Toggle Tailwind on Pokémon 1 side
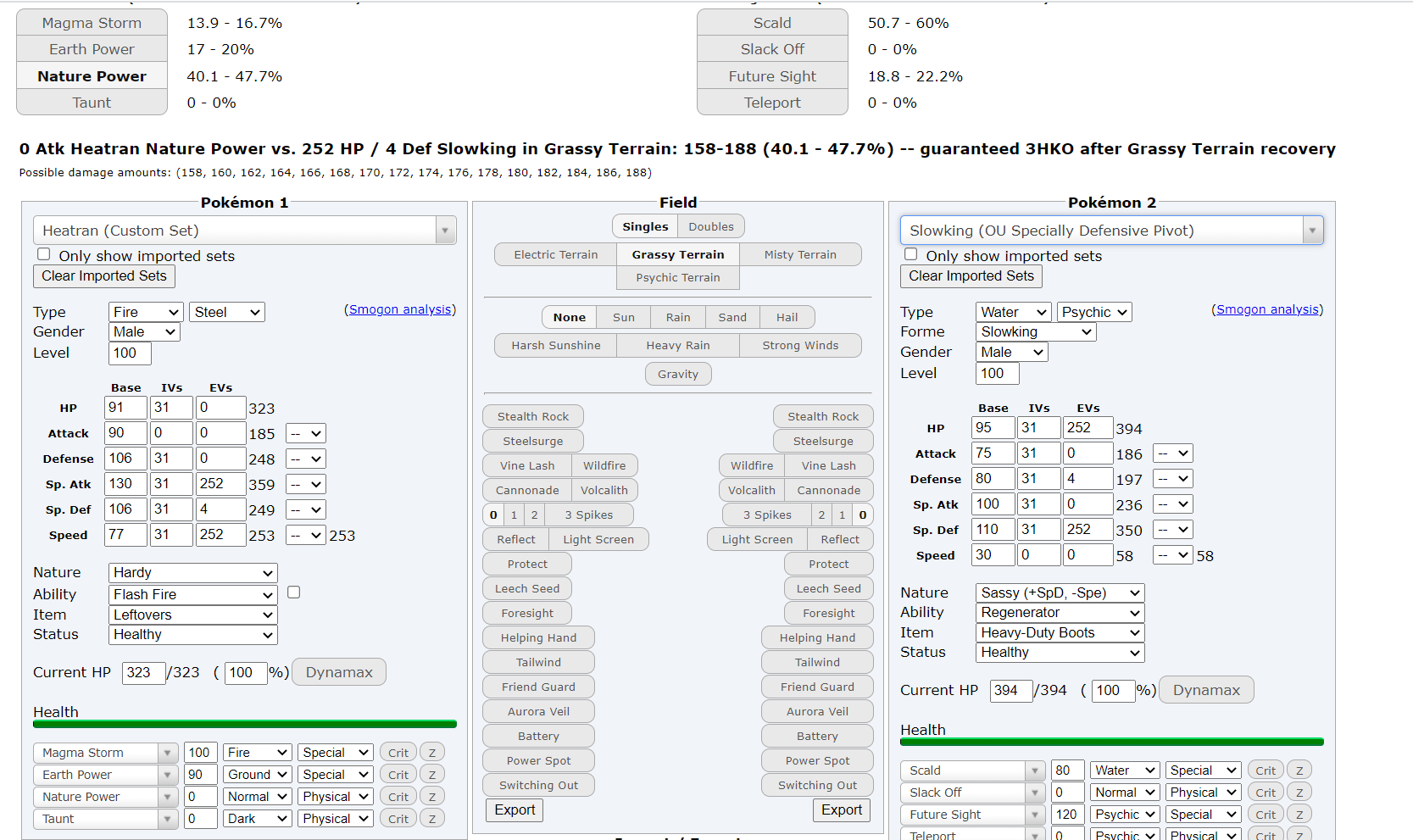The height and width of the screenshot is (840, 1413). coord(538,662)
